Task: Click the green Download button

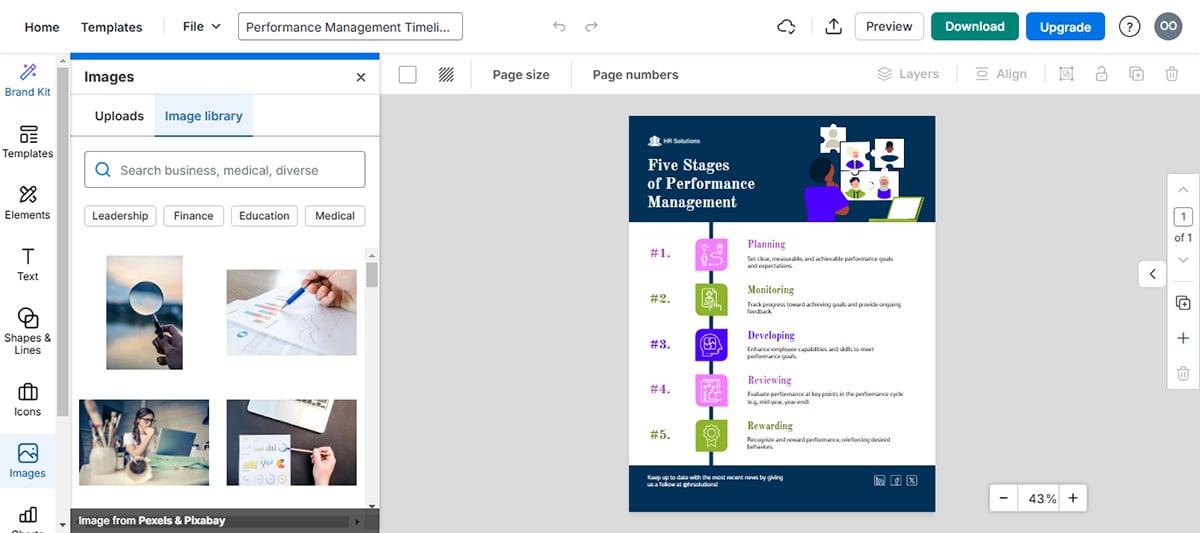Action: (x=974, y=27)
